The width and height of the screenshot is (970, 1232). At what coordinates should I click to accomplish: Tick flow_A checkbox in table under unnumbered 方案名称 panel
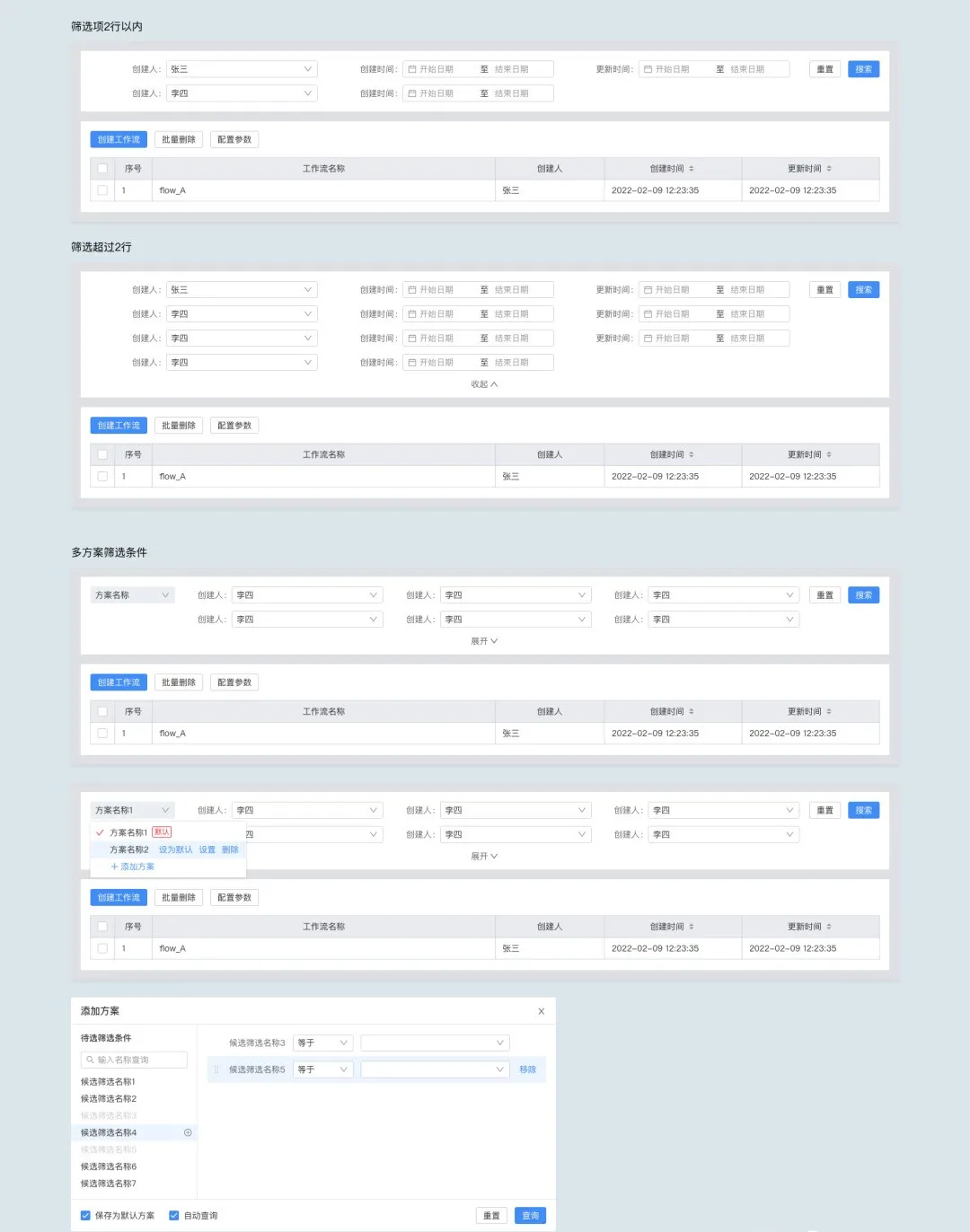pos(102,734)
